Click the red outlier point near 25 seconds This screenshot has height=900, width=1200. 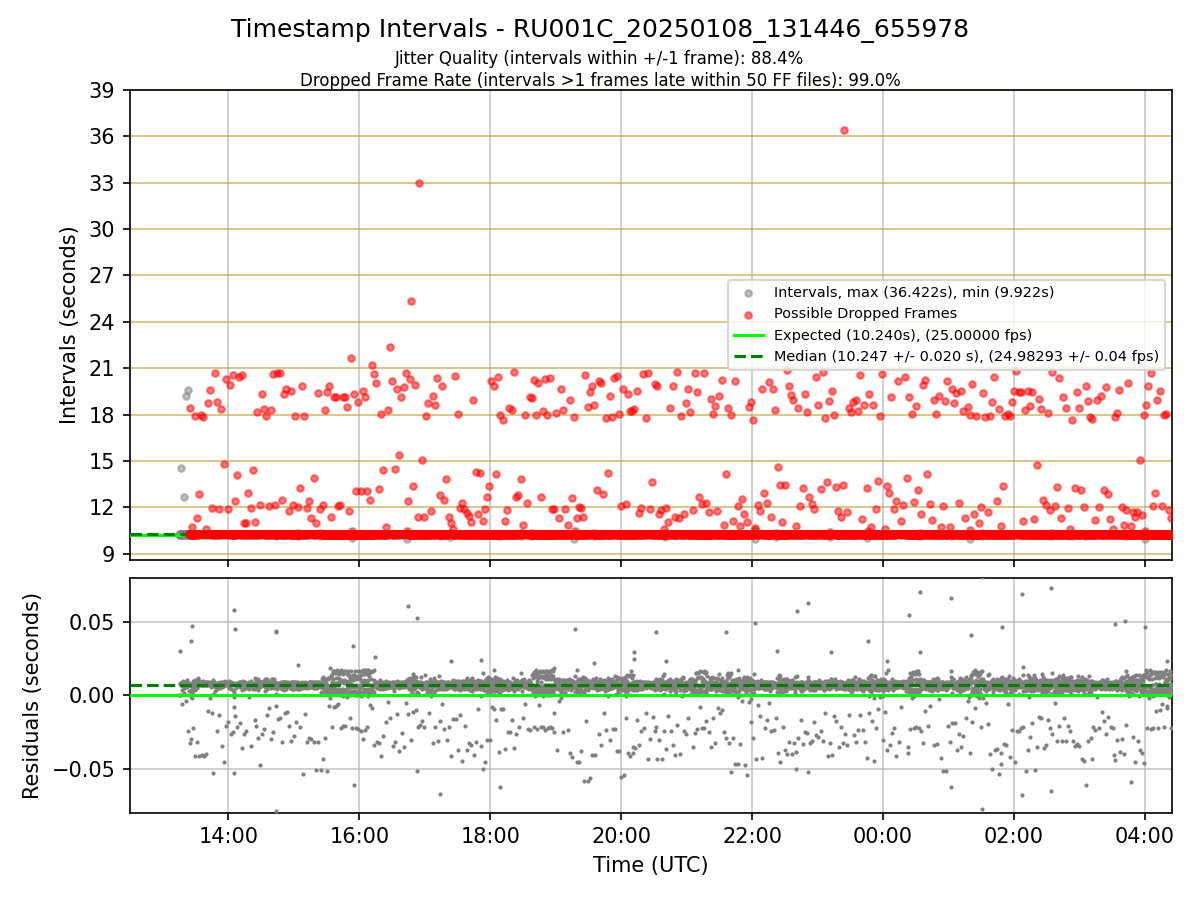[x=411, y=301]
